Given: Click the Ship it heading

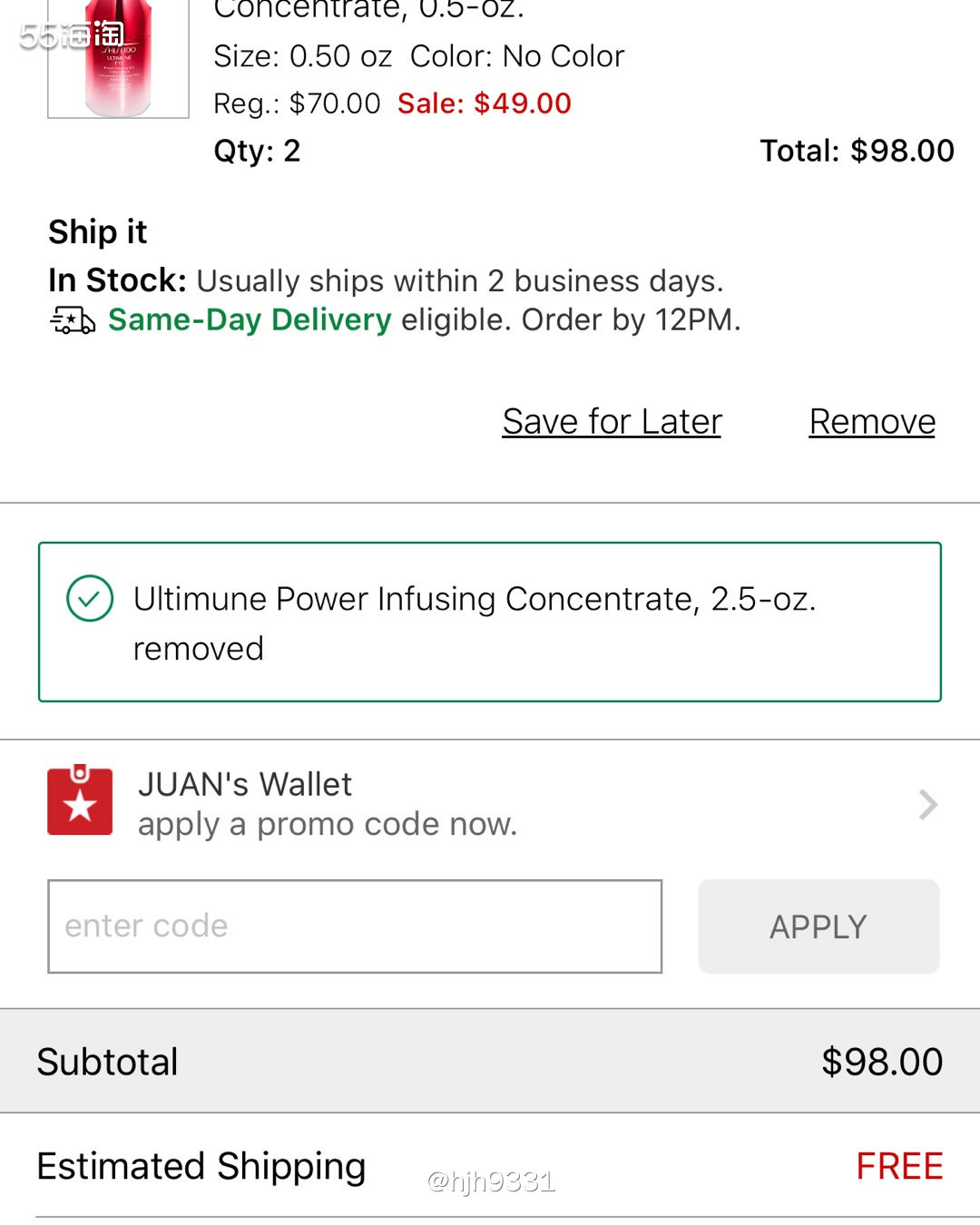Looking at the screenshot, I should pos(98,232).
